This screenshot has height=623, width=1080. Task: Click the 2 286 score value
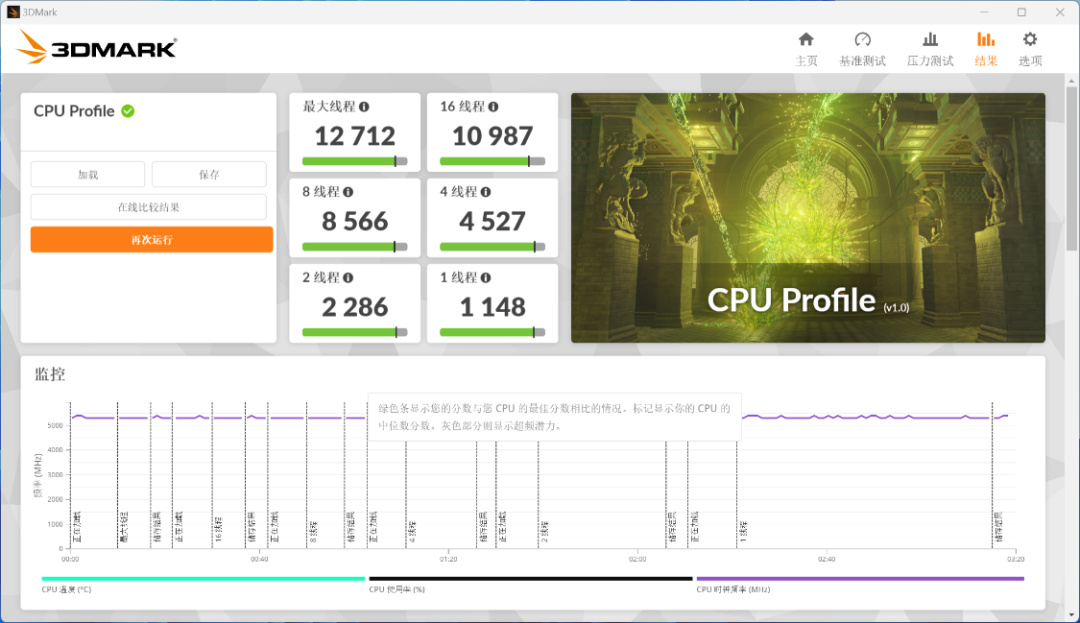(355, 306)
